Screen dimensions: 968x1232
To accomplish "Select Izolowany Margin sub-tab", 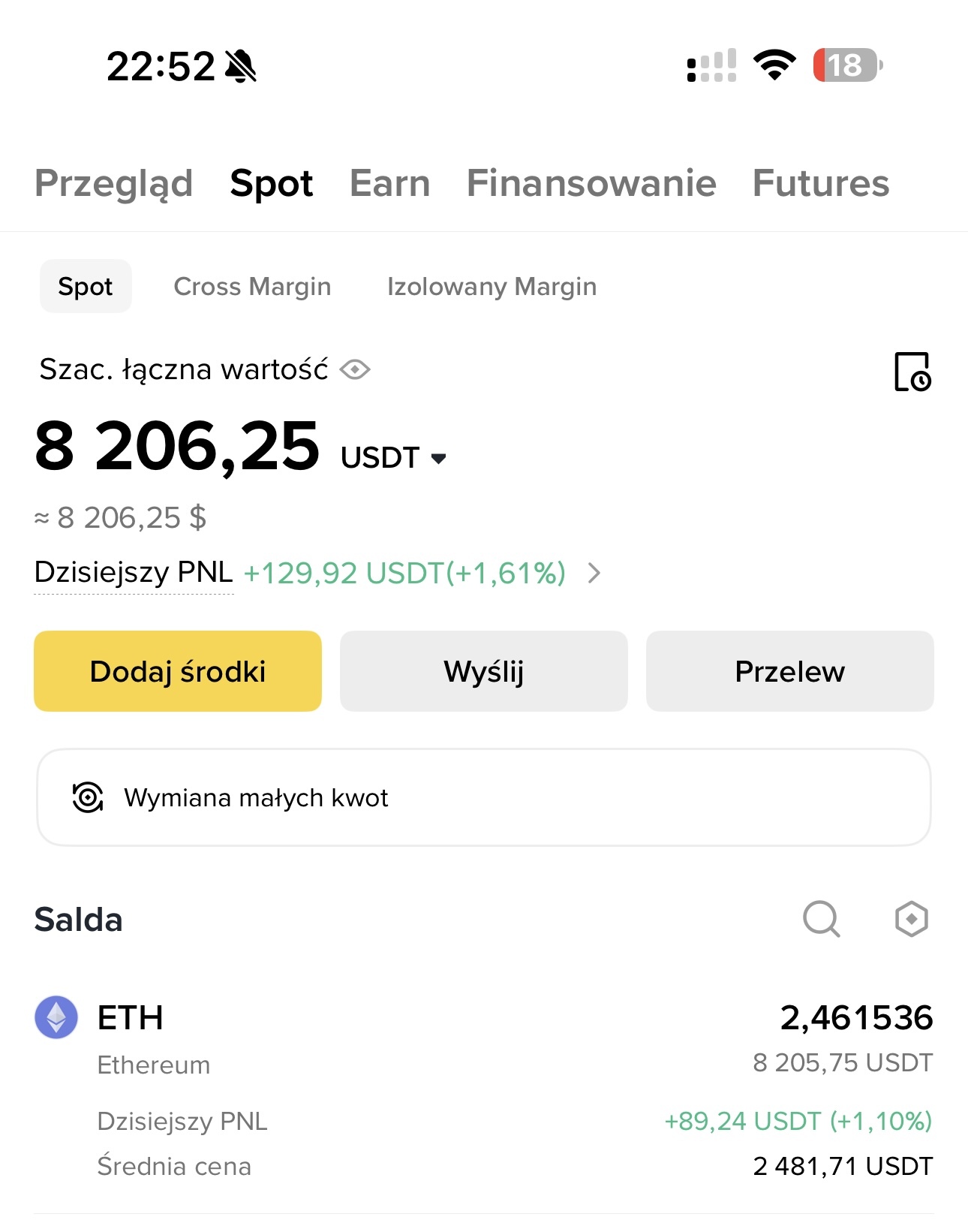I will (x=492, y=286).
